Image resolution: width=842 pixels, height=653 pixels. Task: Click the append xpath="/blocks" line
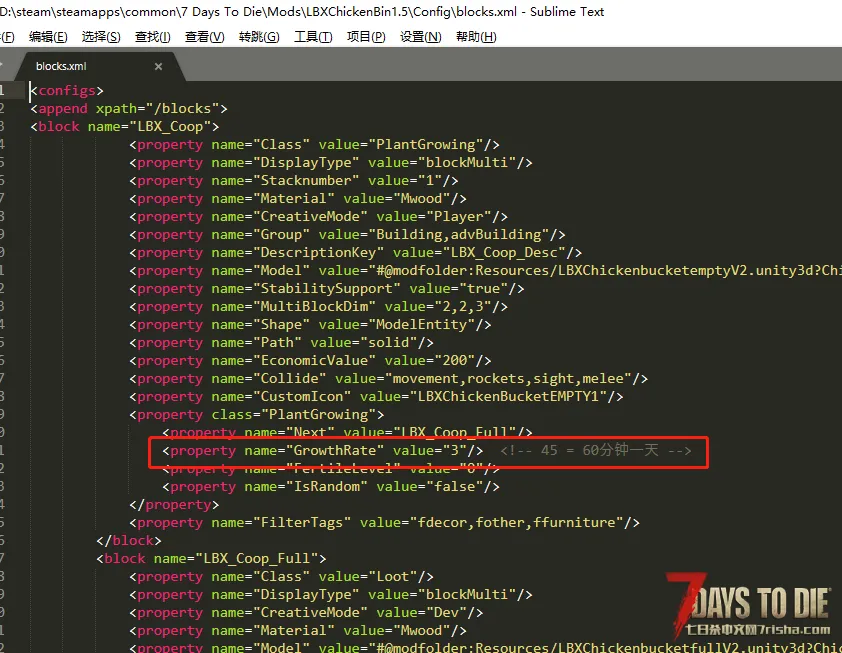(129, 108)
